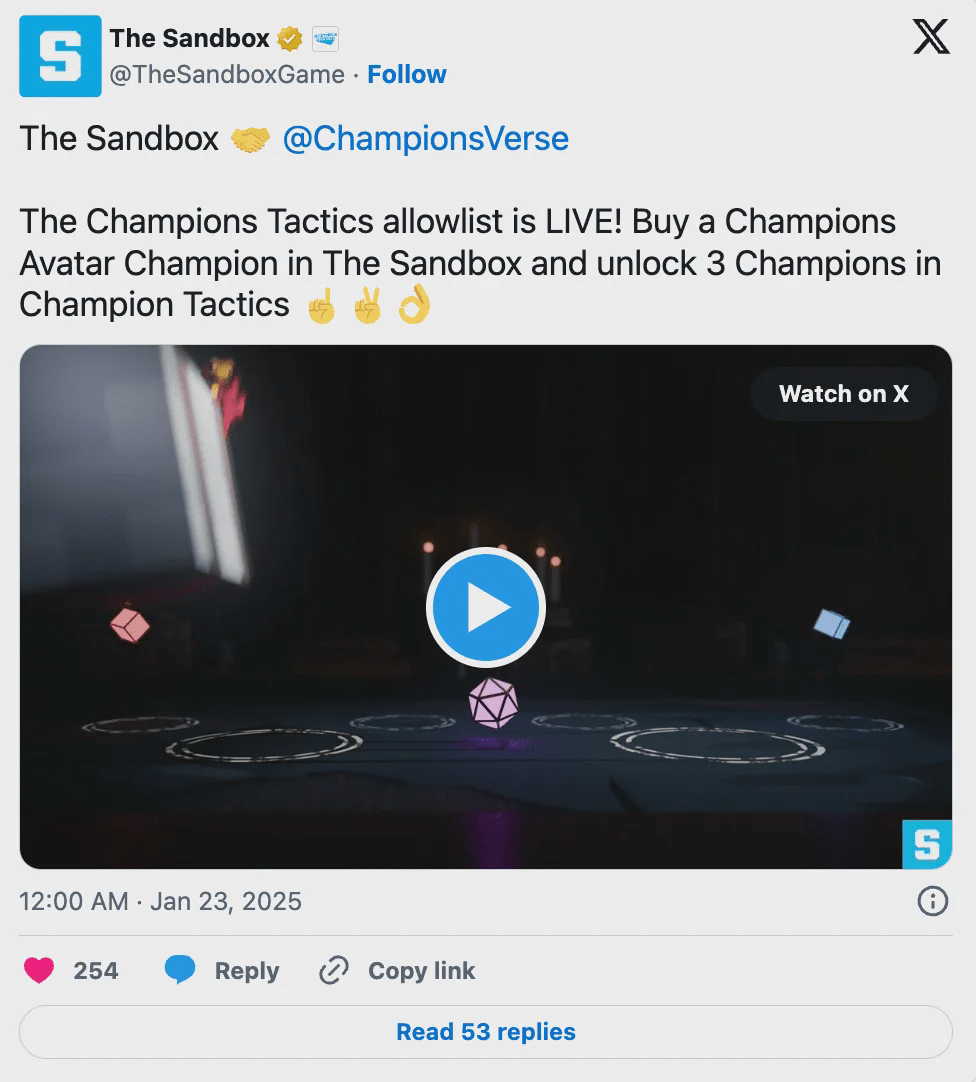The height and width of the screenshot is (1082, 976).
Task: Follow The Sandbox account
Action: (407, 75)
